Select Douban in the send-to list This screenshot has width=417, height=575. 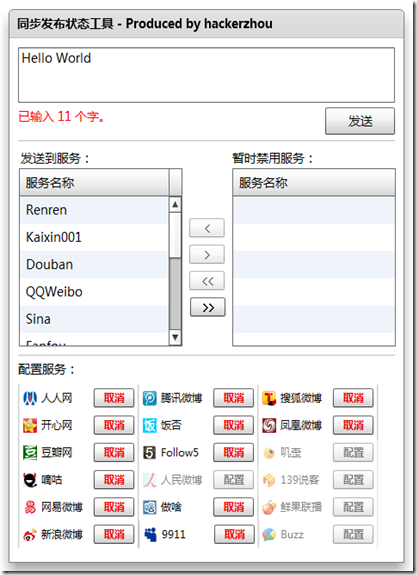(x=94, y=265)
